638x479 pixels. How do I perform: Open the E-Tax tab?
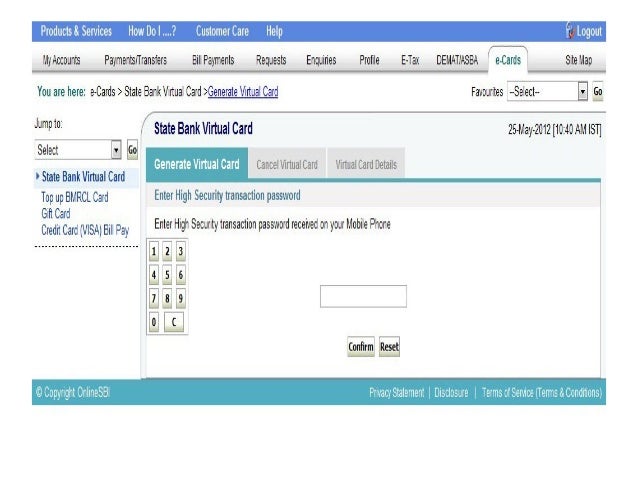click(x=410, y=60)
